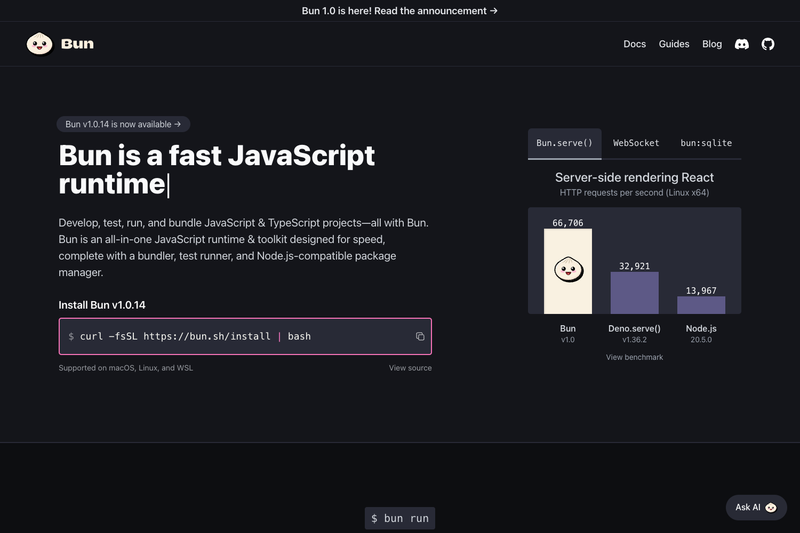Viewport: 800px width, 533px height.
Task: Open the View source link
Action: click(x=410, y=368)
